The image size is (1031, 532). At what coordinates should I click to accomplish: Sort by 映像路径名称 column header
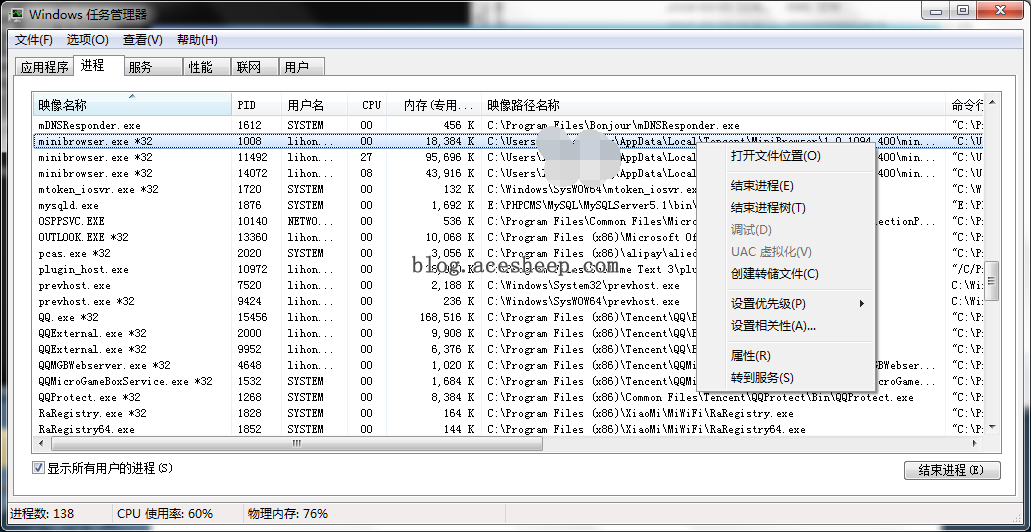(x=714, y=105)
